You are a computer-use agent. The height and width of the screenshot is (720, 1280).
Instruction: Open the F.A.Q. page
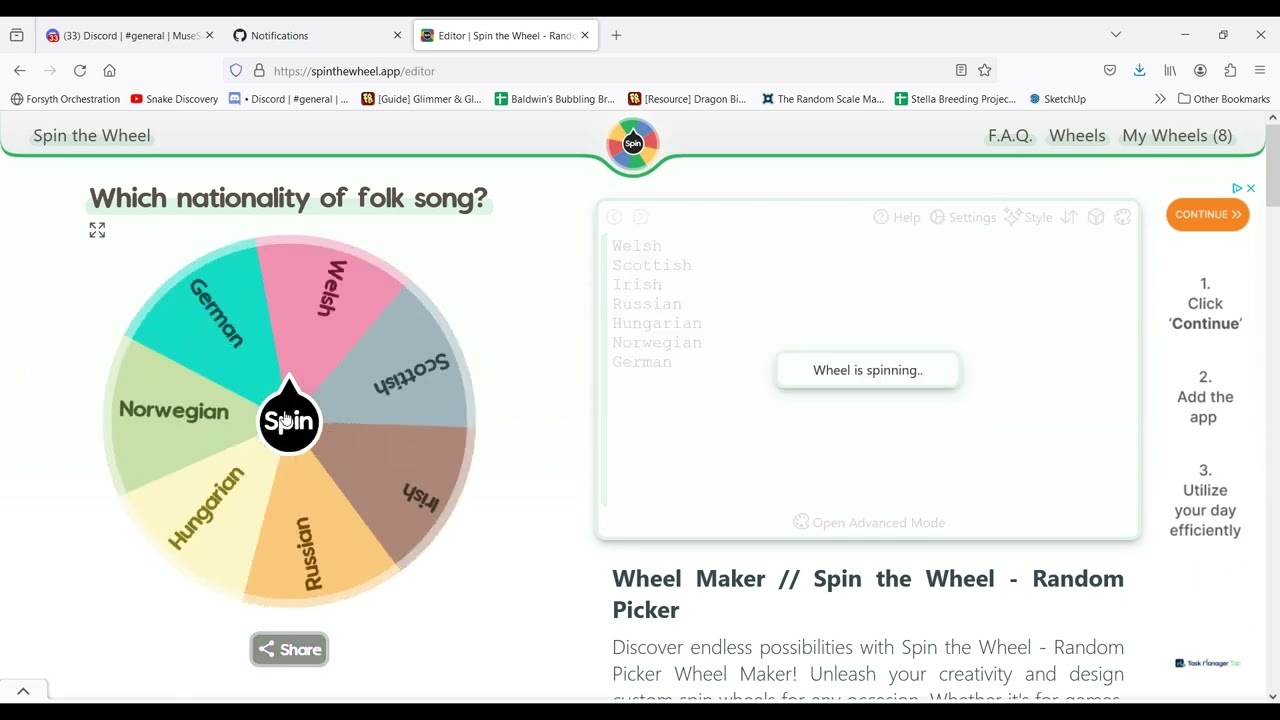(1010, 136)
